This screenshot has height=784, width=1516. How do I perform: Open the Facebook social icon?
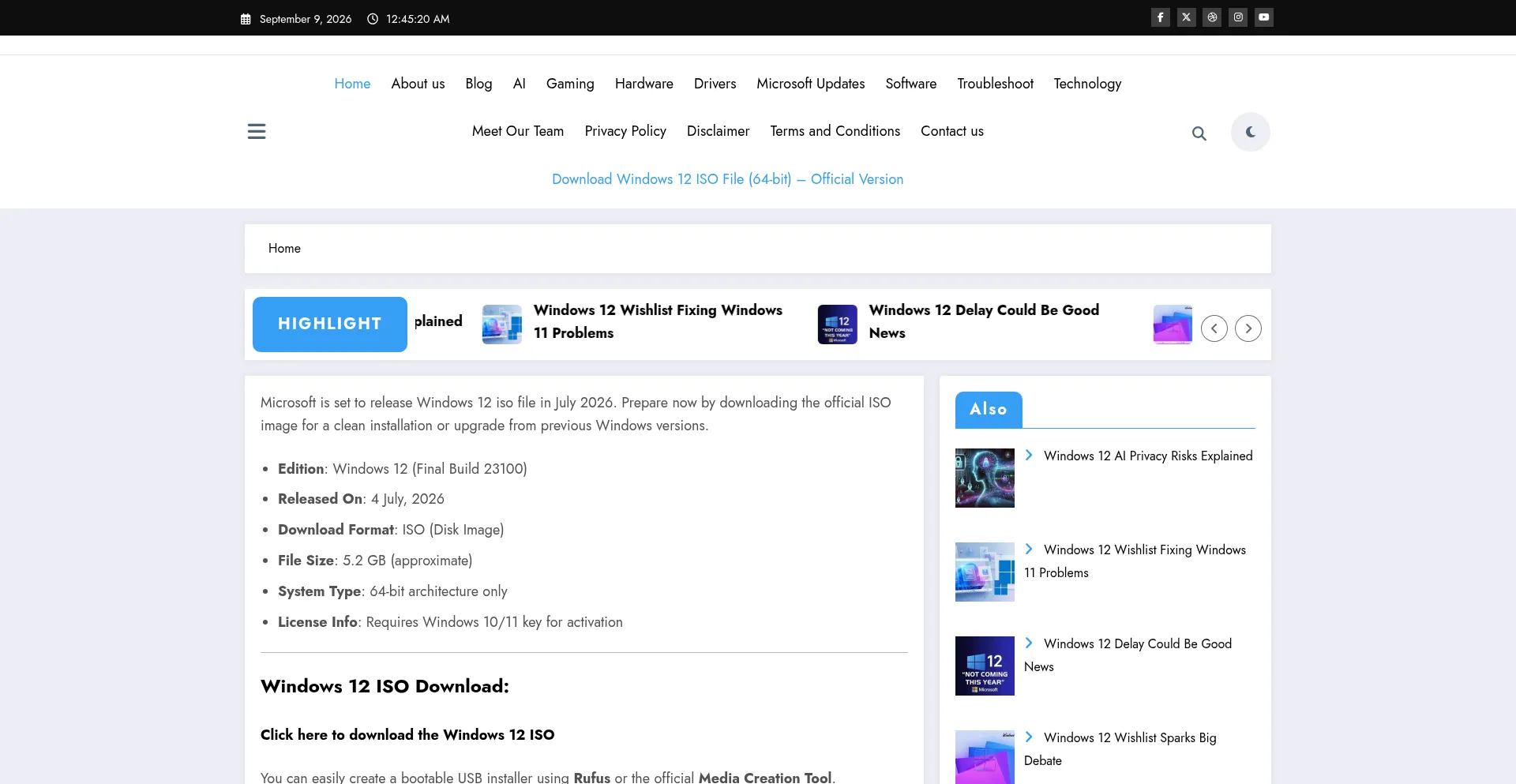click(x=1160, y=17)
